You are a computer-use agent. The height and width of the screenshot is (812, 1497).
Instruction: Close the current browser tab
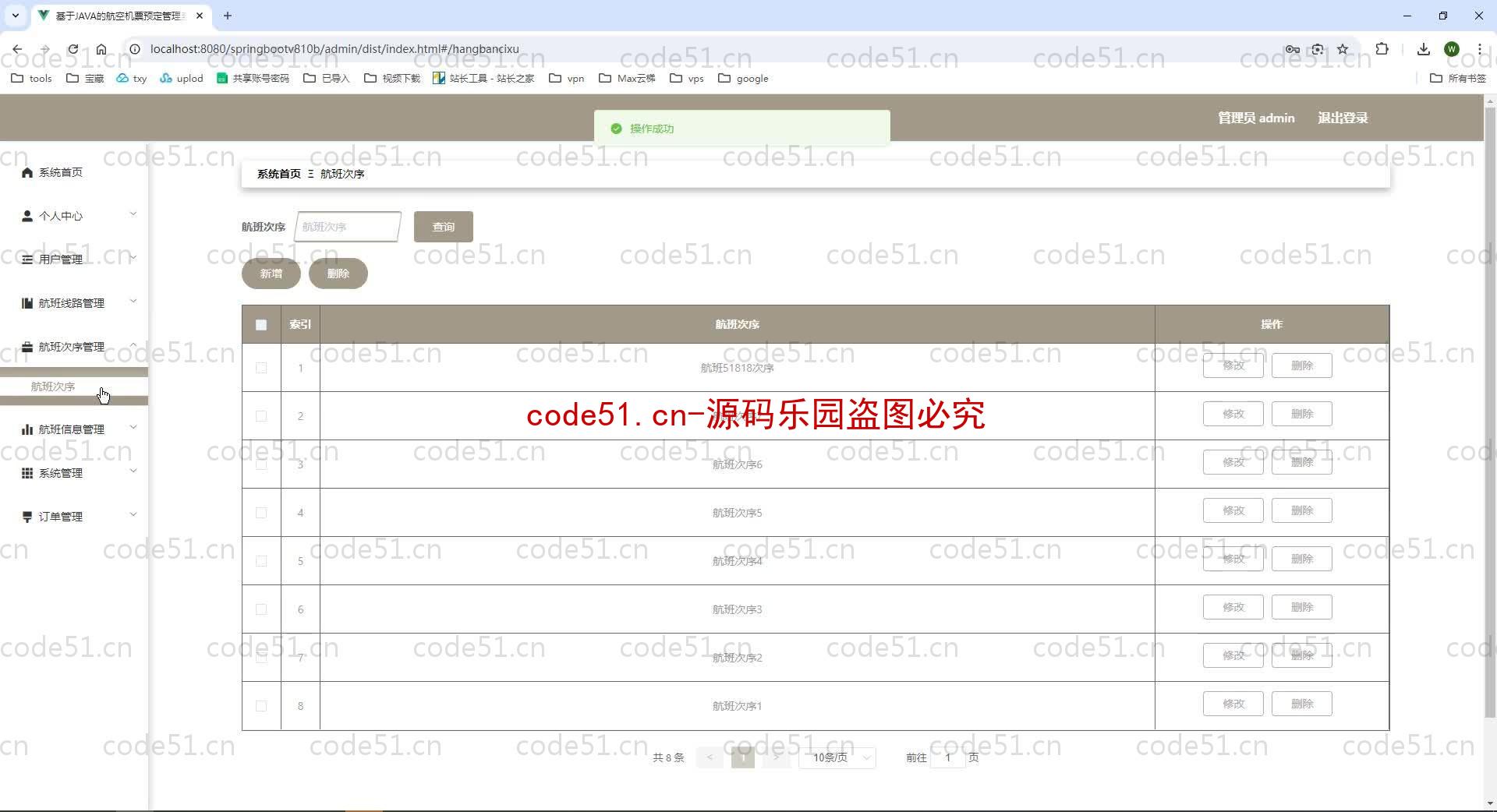point(200,16)
